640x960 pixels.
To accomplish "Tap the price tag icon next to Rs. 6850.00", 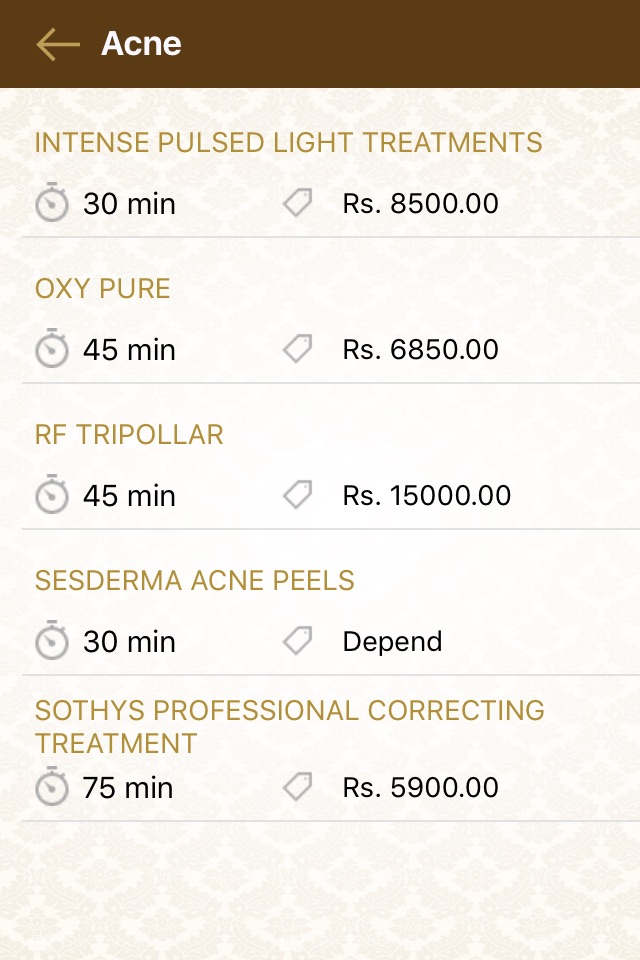I will click(297, 349).
